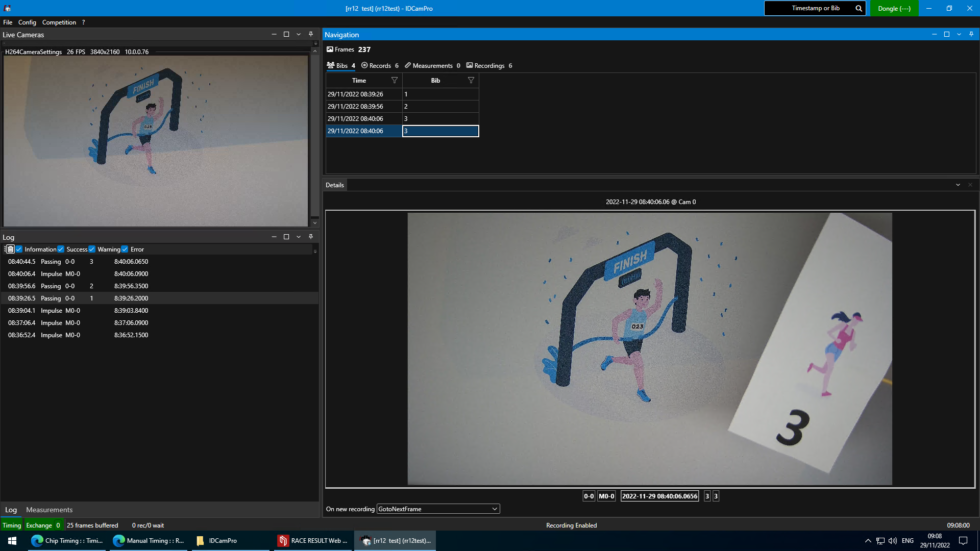Uncheck the Information log filter

click(x=19, y=249)
